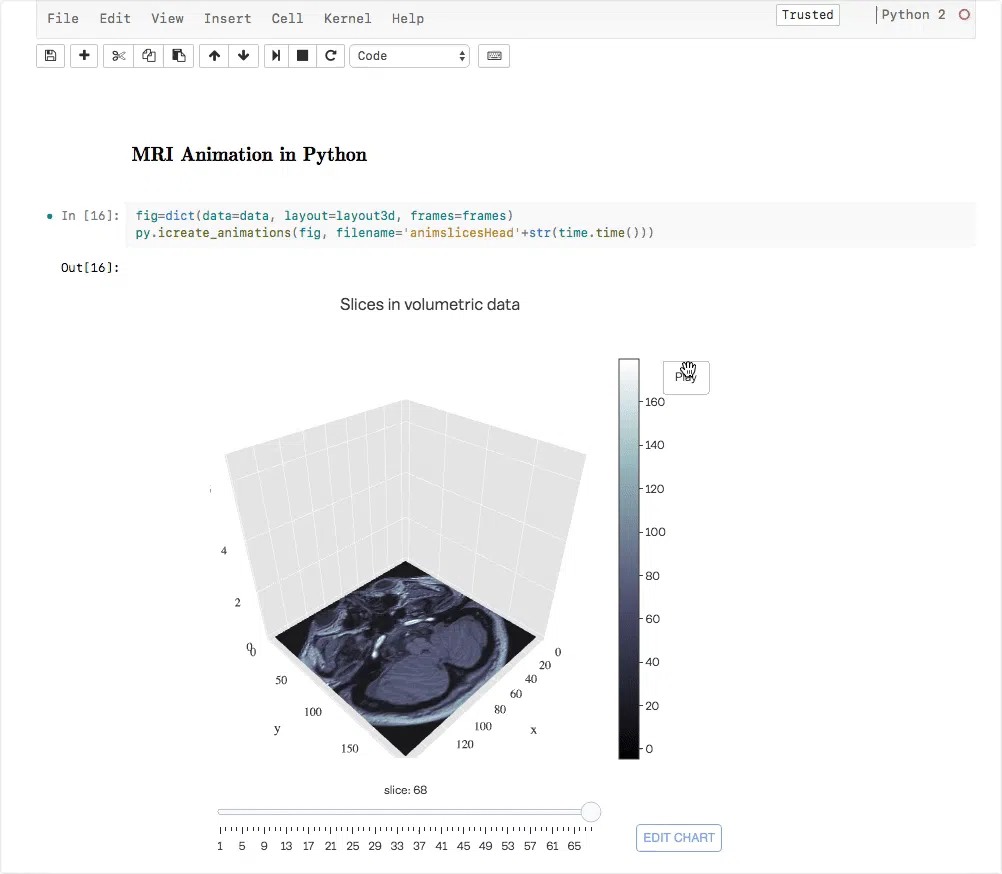Run the current cell icon
Viewport: 1002px width, 874px height.
coord(276,56)
